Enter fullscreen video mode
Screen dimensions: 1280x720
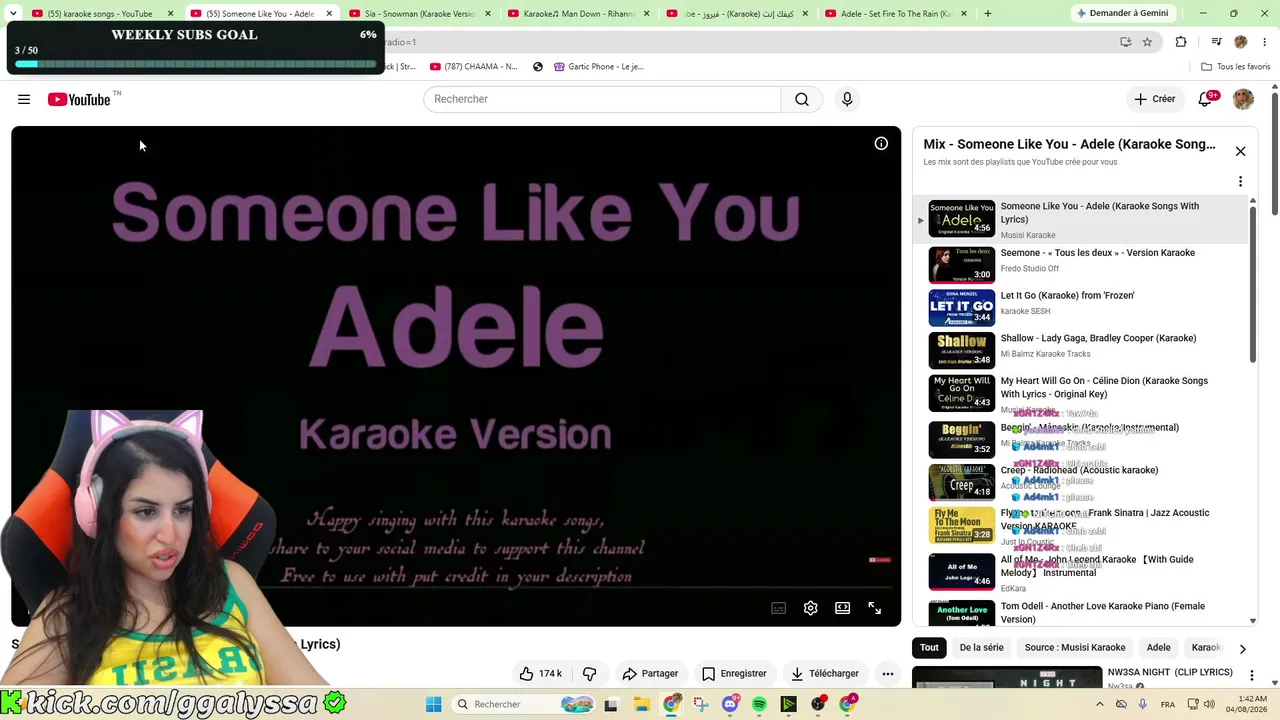[875, 608]
